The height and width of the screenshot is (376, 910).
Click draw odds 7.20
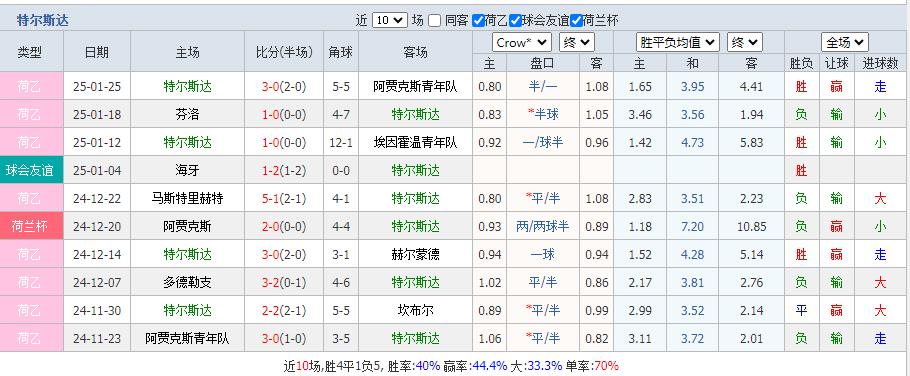click(x=692, y=226)
